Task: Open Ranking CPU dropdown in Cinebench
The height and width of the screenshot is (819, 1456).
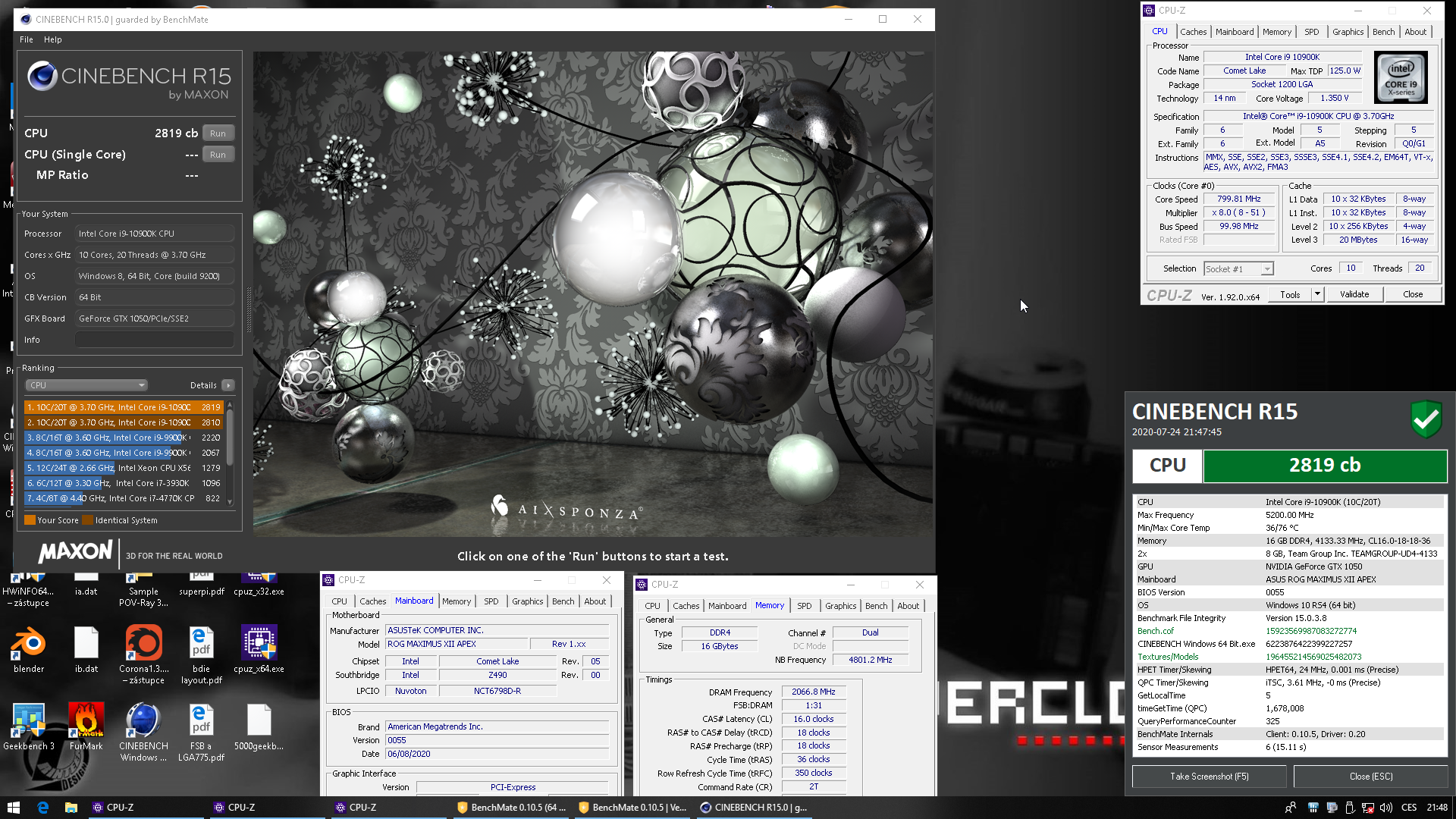Action: [x=86, y=385]
